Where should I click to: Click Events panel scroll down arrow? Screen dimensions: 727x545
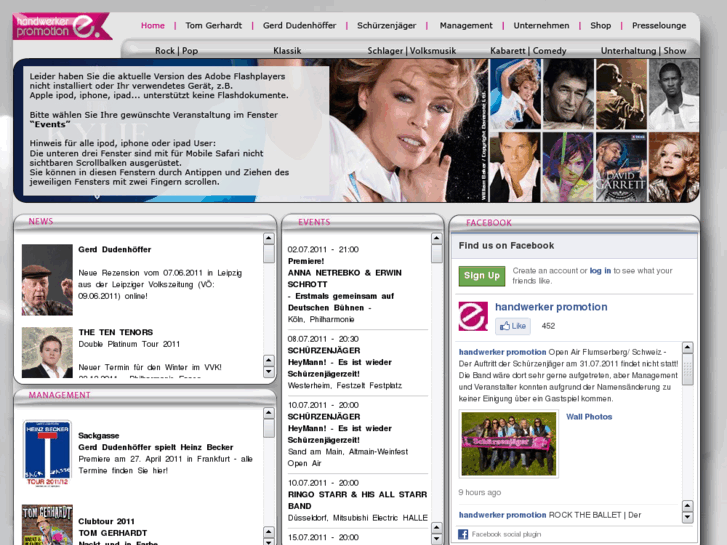[x=436, y=539]
